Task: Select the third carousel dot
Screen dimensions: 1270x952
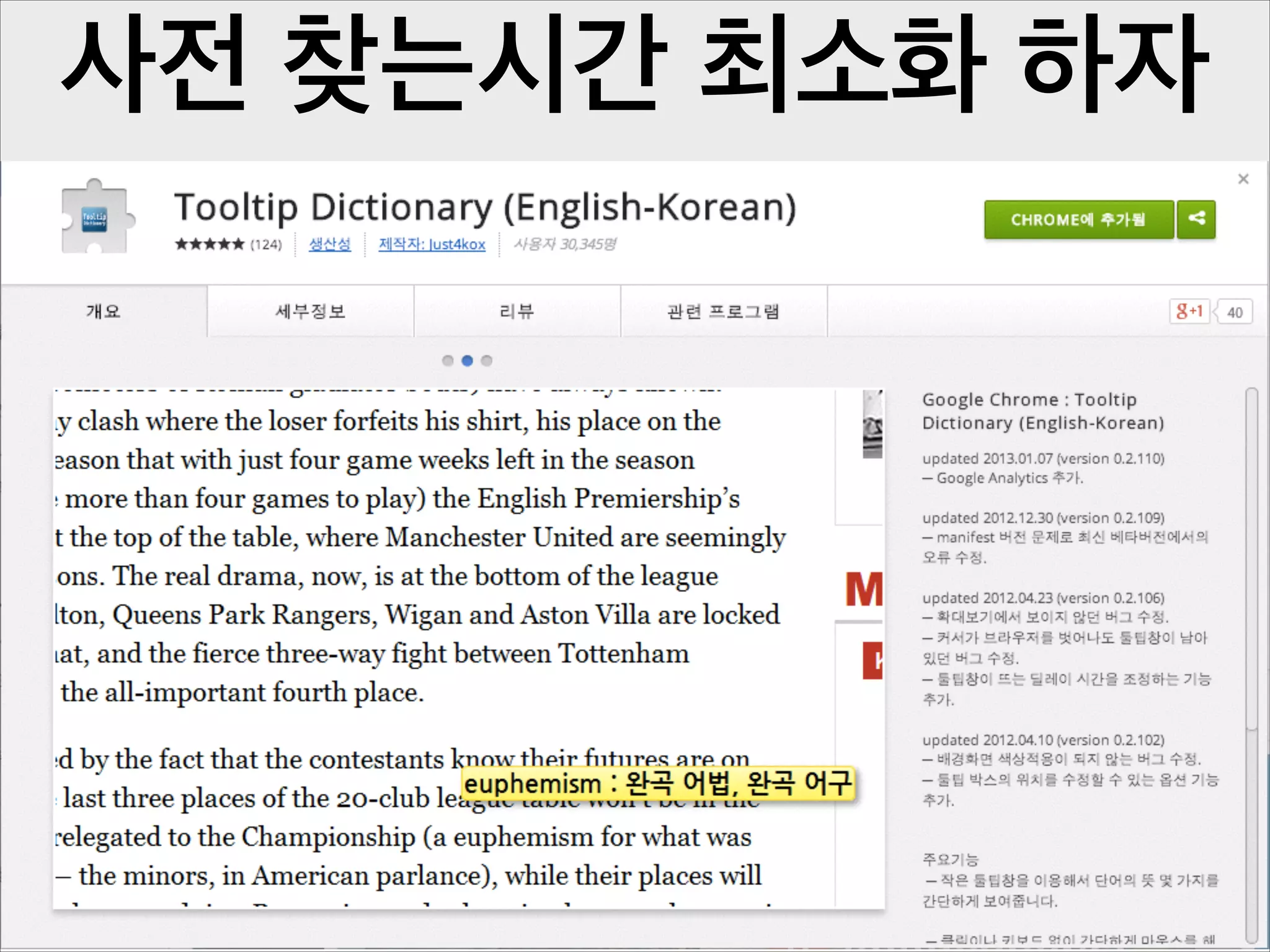Action: click(x=487, y=360)
